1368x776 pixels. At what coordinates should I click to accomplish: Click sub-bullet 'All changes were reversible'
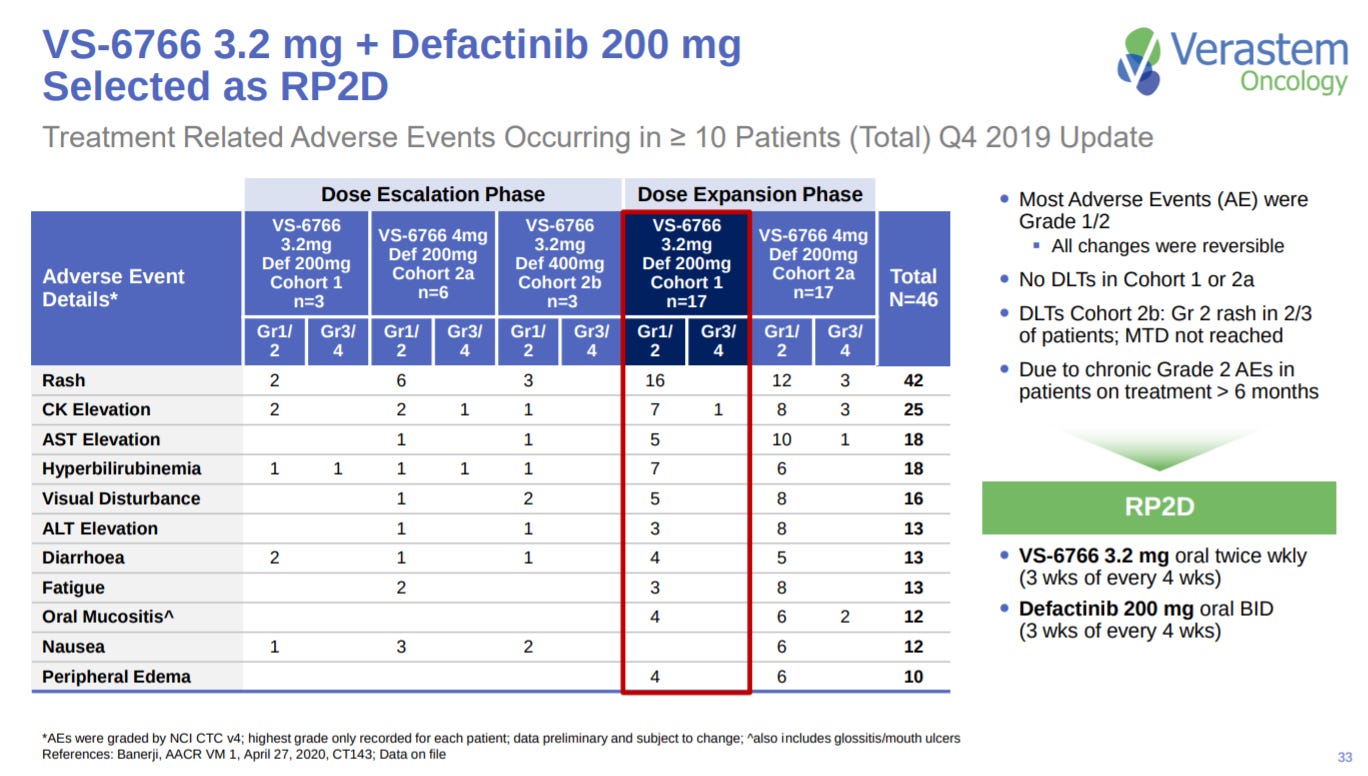pos(1159,246)
